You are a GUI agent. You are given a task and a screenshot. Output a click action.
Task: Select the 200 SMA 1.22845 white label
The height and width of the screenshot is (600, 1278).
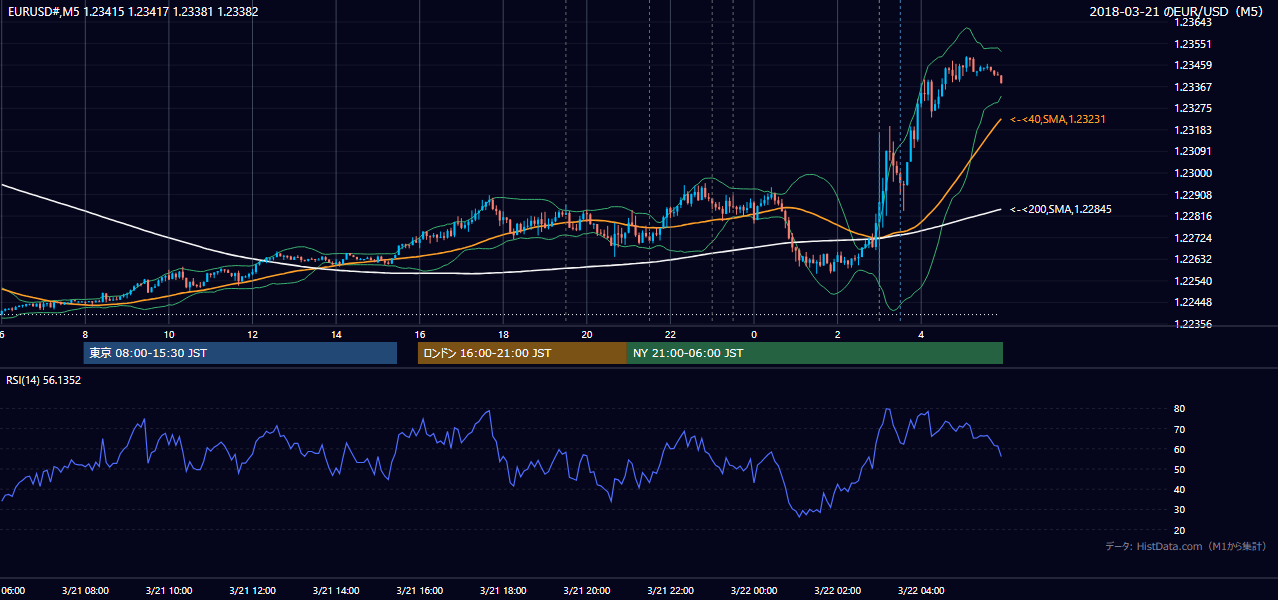tap(1061, 209)
